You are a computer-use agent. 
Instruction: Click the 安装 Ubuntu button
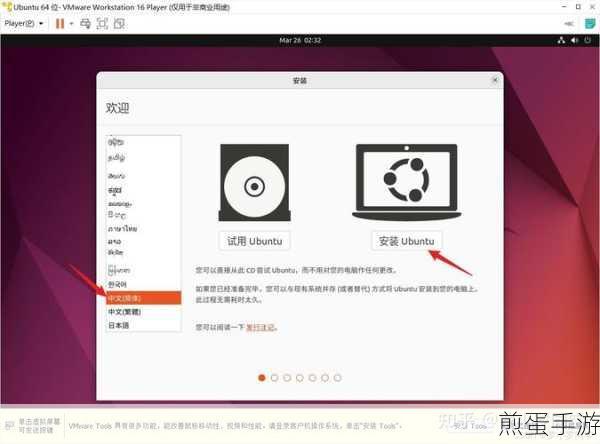[x=406, y=241]
